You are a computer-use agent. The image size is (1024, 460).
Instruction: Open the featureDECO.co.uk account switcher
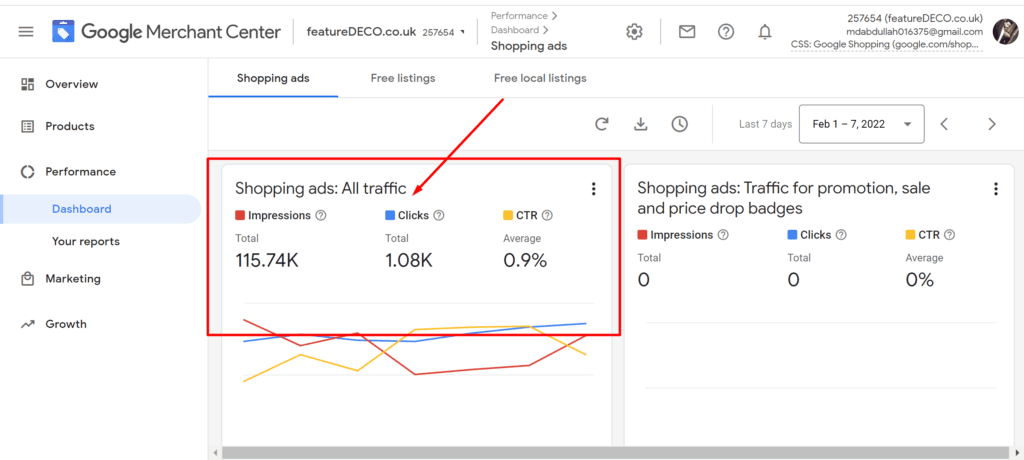(x=388, y=31)
